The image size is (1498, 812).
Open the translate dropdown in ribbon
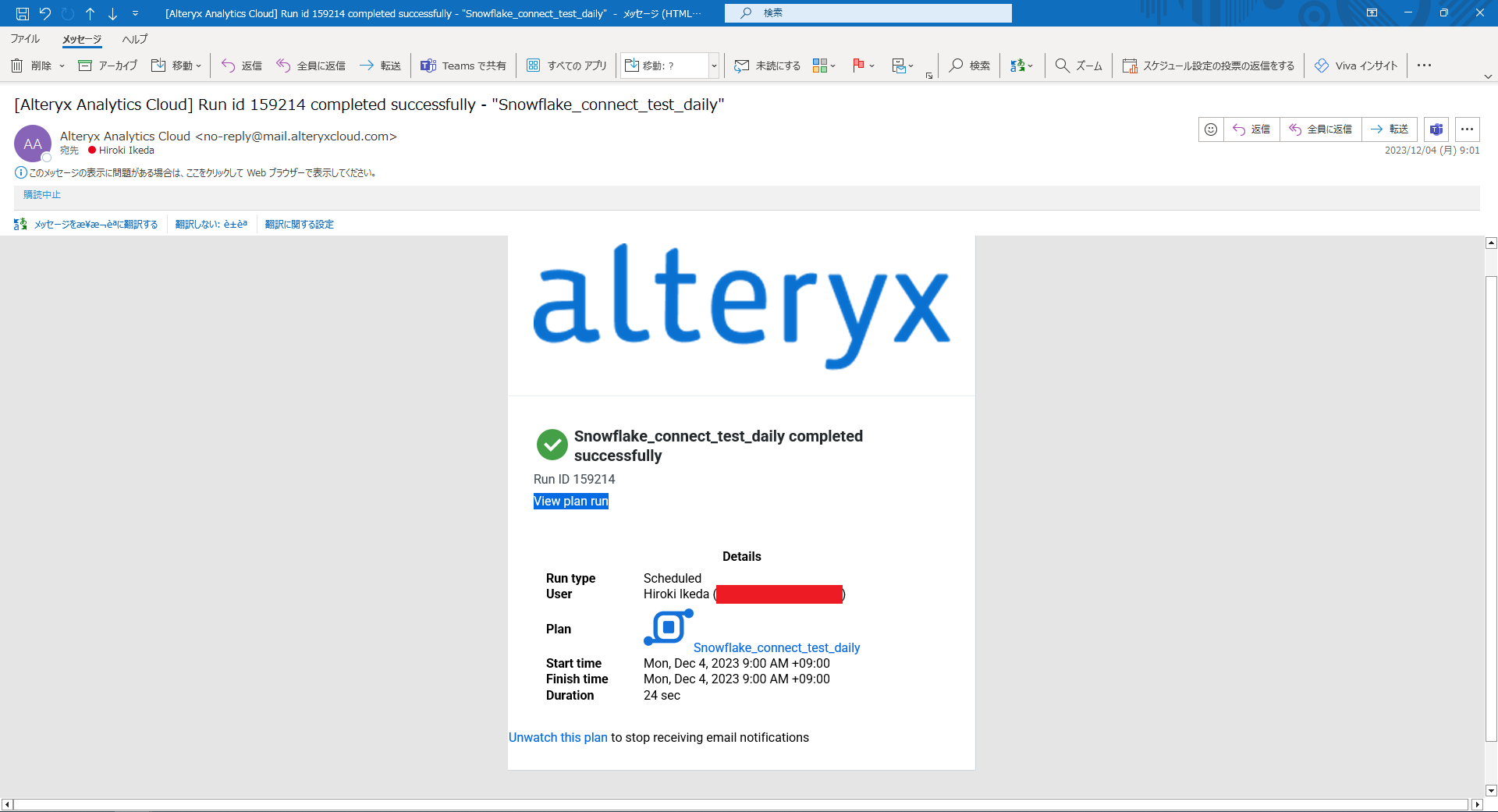coord(1021,66)
